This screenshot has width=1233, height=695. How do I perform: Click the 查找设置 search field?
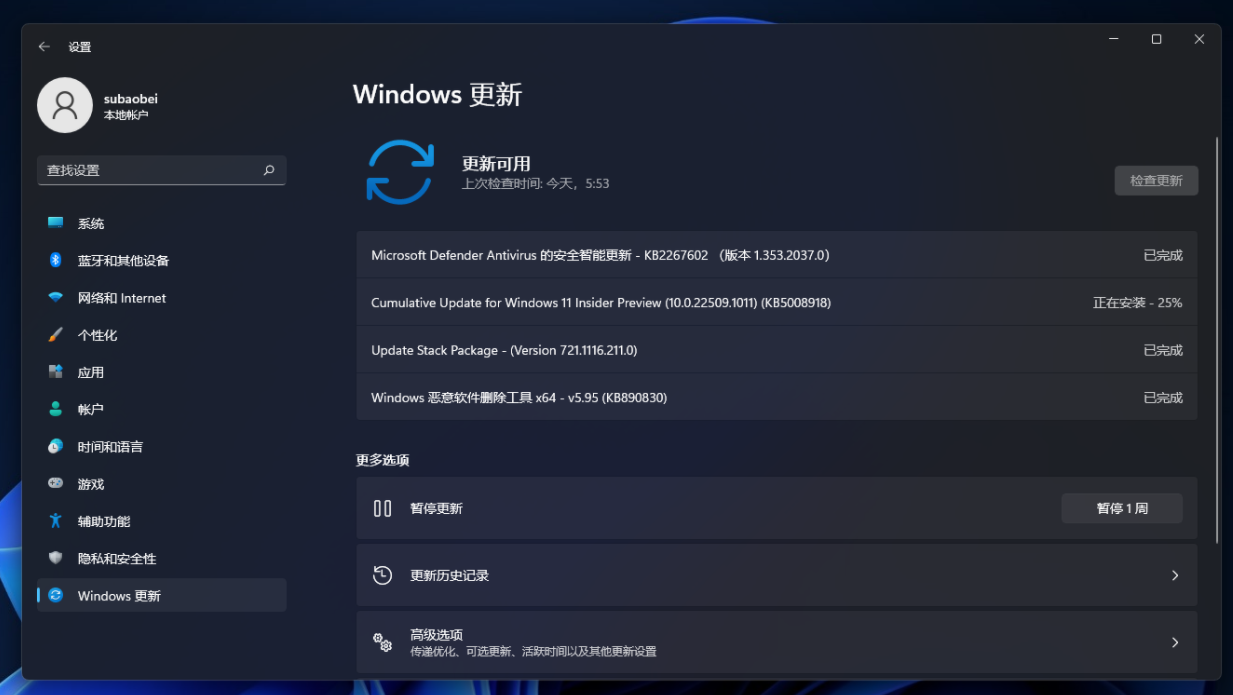click(162, 170)
